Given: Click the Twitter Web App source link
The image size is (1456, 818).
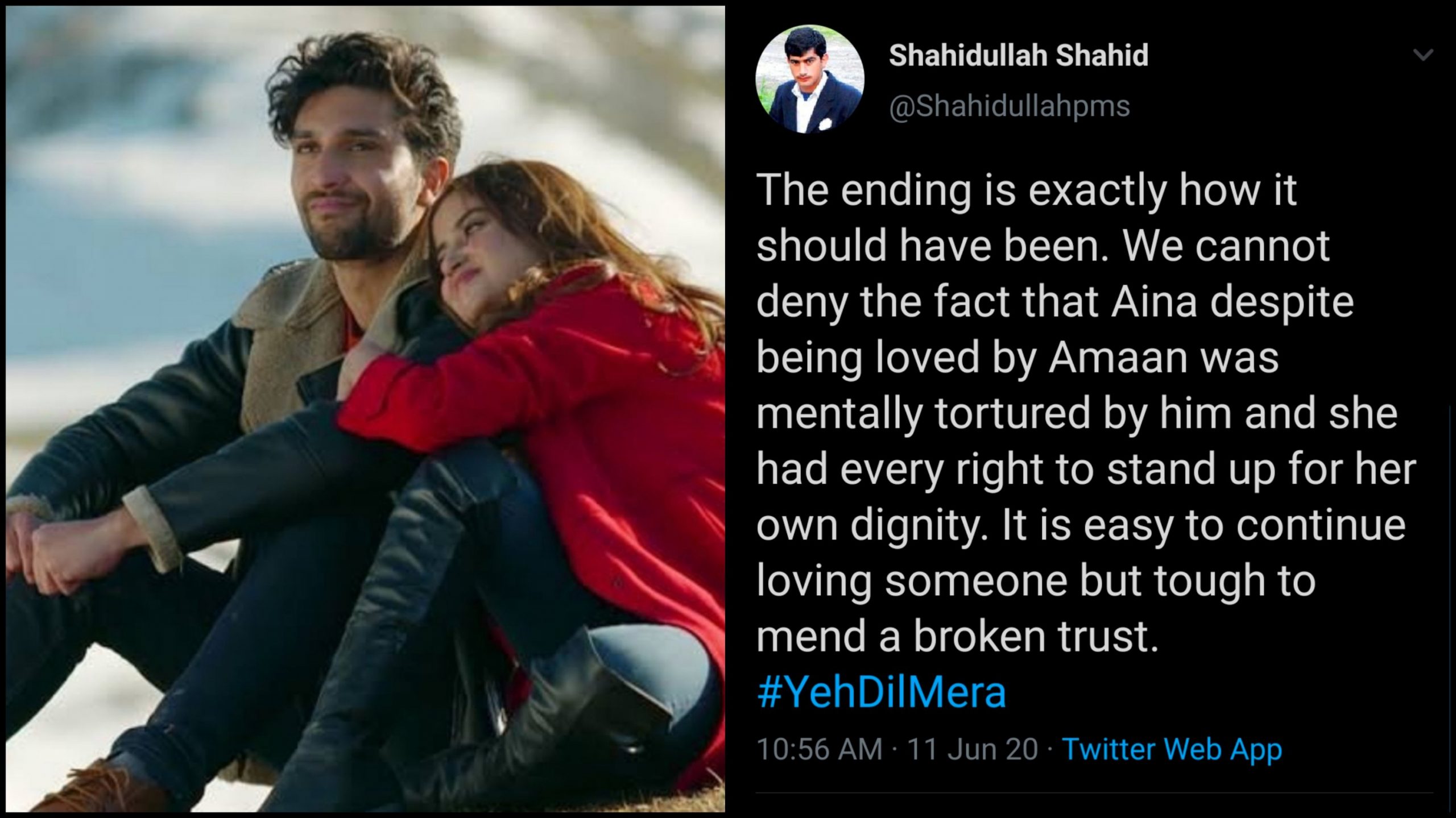Looking at the screenshot, I should coord(1172,749).
